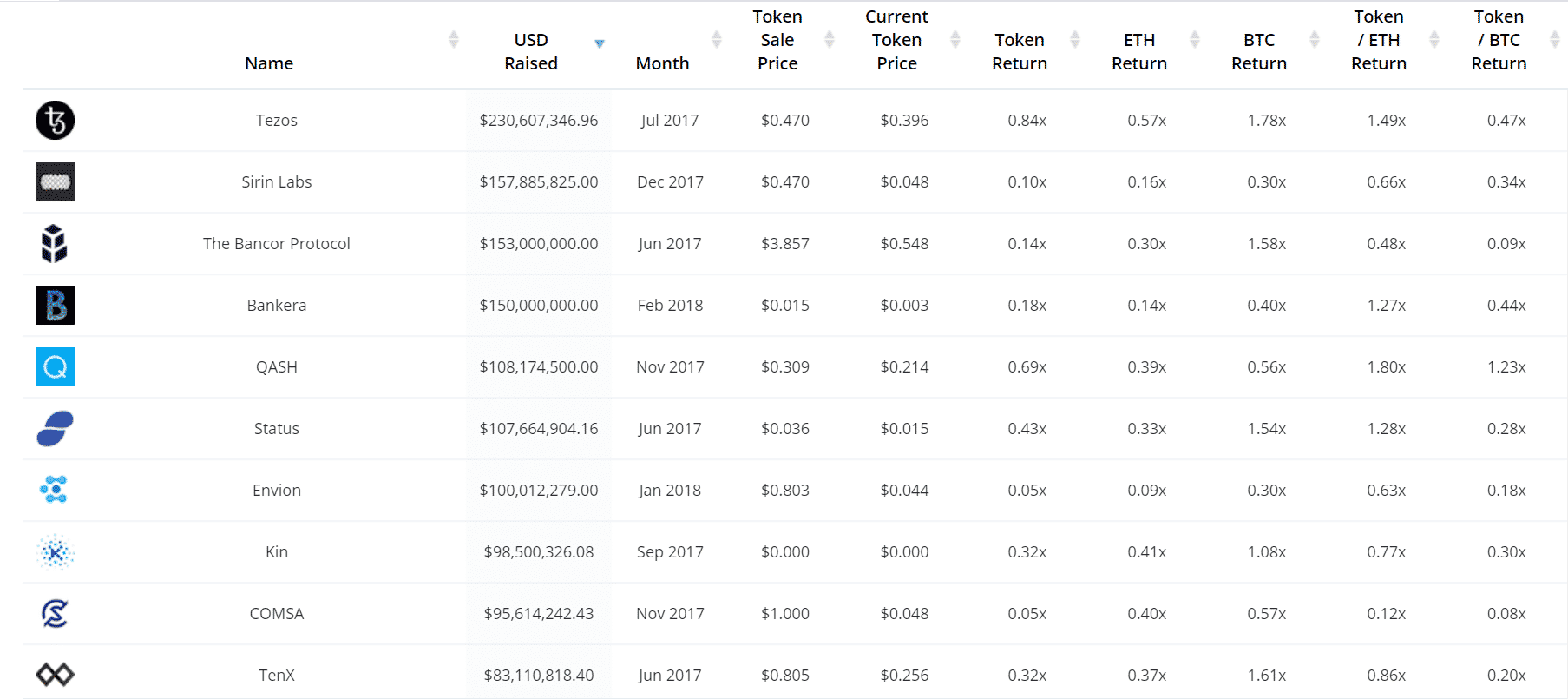Viewport: 1568px width, 699px height.
Task: Click the Month column header
Action: tap(663, 63)
